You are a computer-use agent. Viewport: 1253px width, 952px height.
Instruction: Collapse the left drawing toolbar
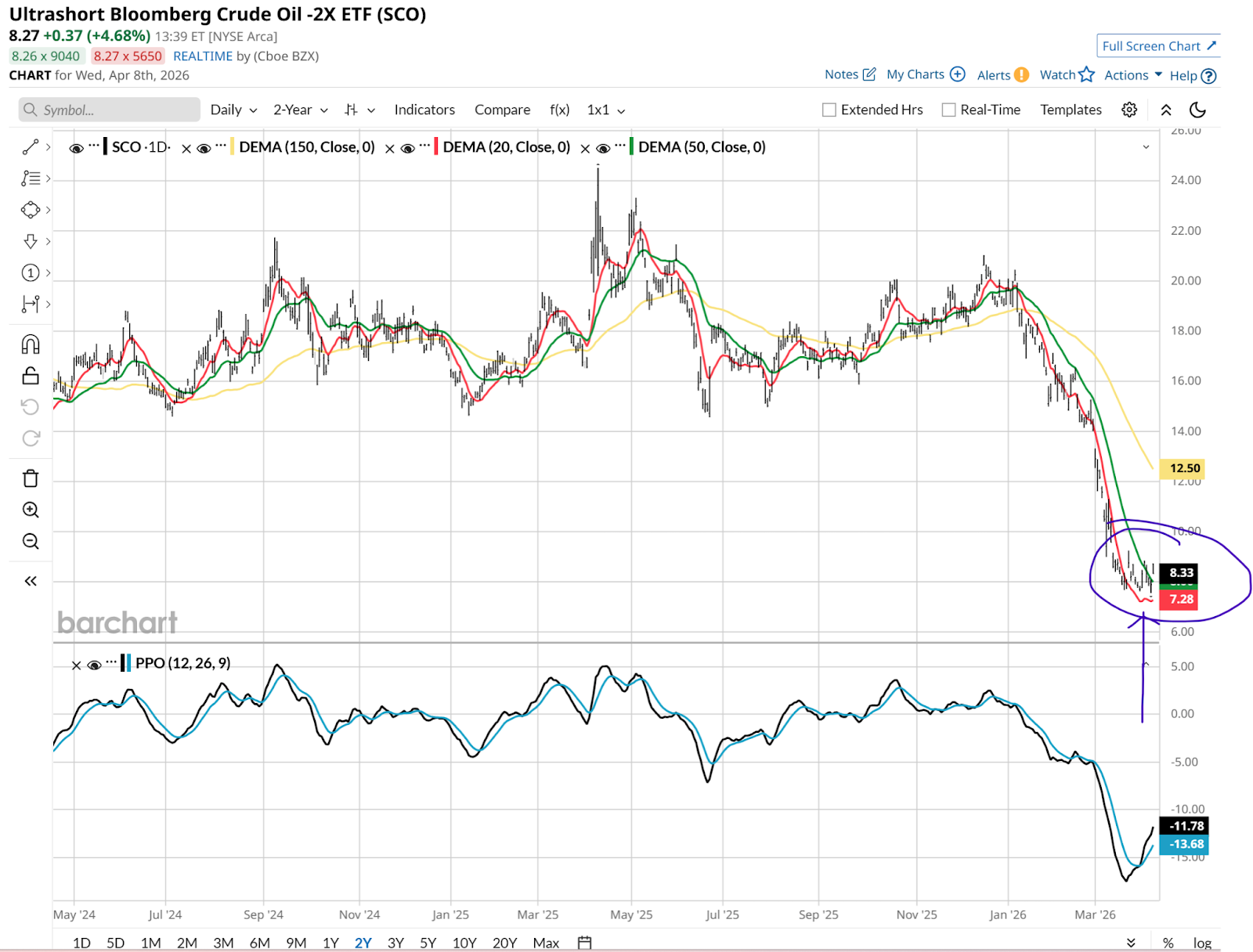[x=31, y=581]
